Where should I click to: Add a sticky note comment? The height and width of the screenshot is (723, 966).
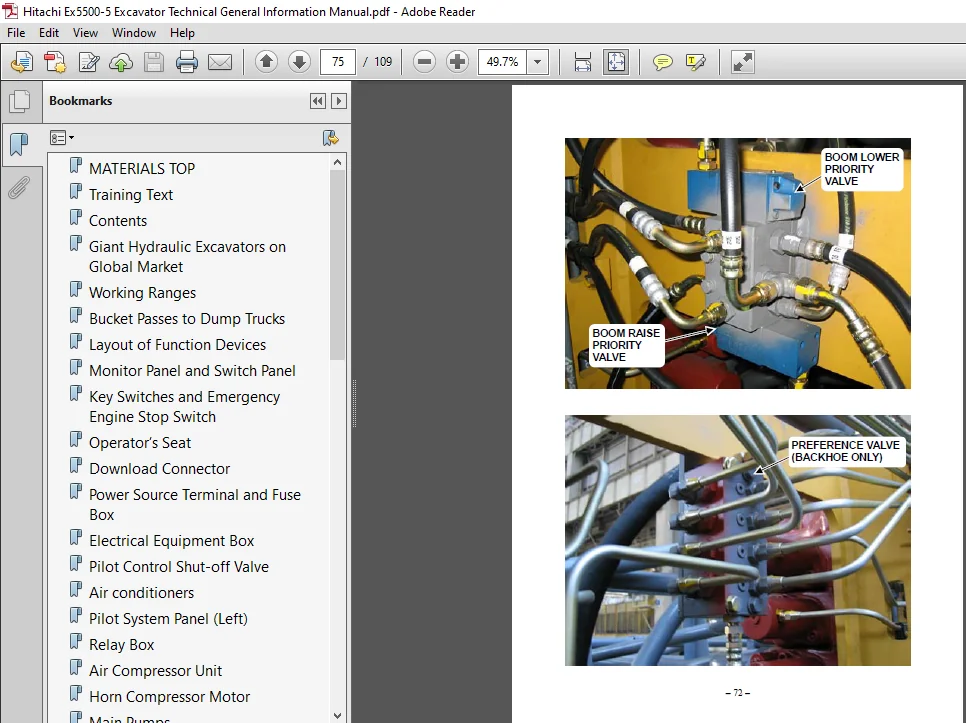(662, 62)
